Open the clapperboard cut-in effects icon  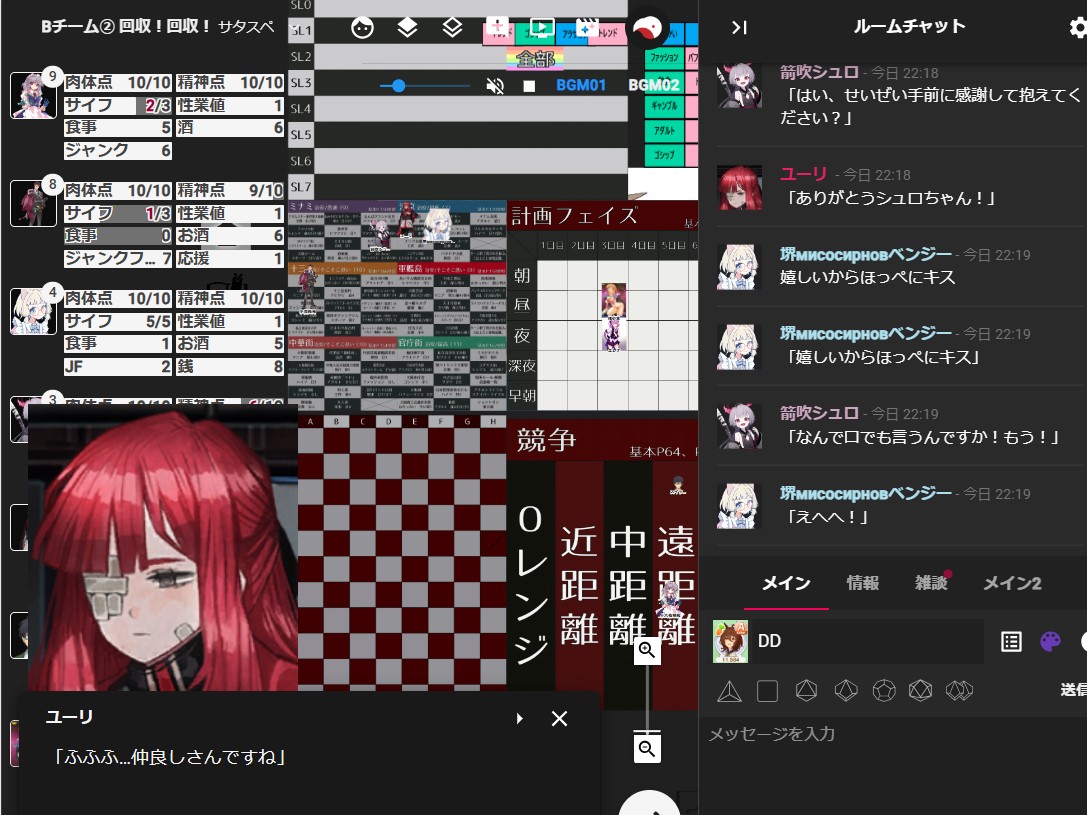[x=586, y=28]
